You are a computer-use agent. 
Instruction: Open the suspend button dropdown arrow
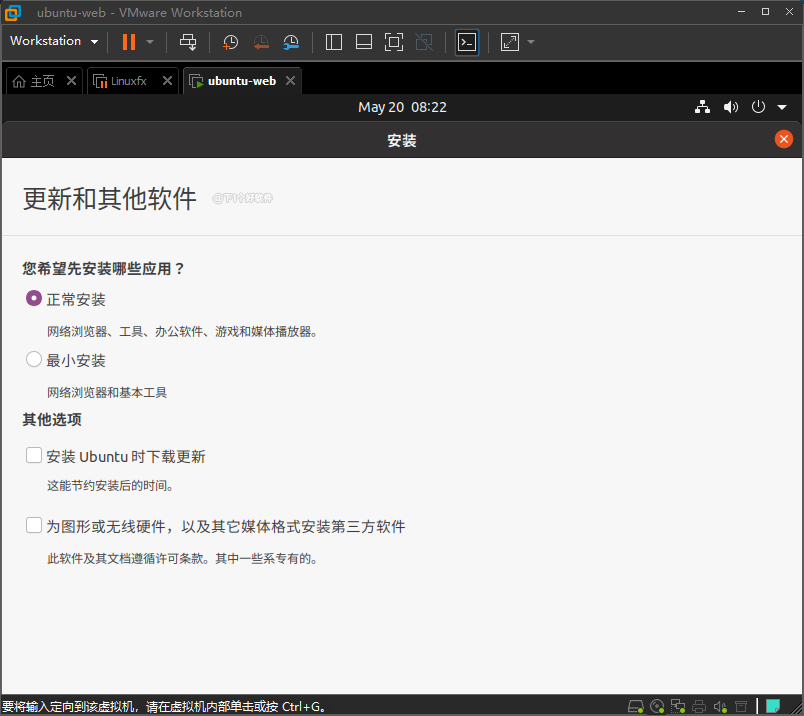[148, 41]
